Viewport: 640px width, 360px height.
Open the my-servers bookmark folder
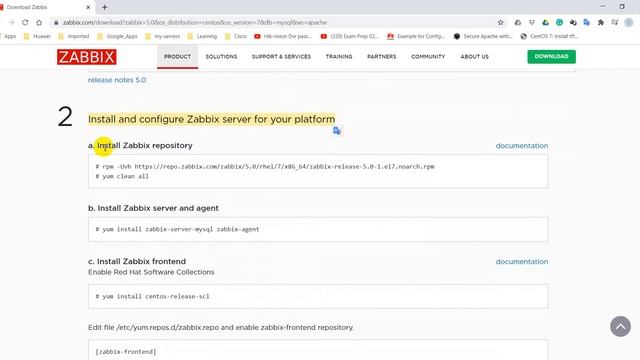[x=162, y=36]
